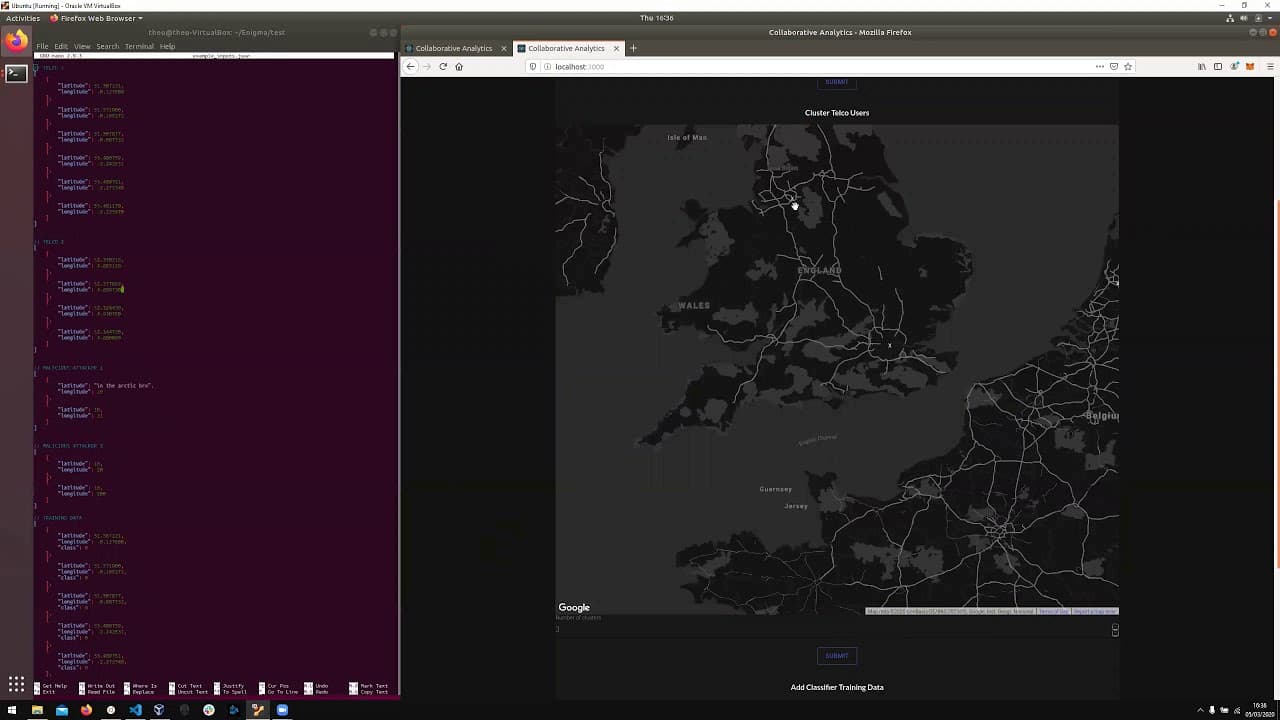Open the Terminal menu in the menu bar
The height and width of the screenshot is (720, 1280).
[139, 47]
